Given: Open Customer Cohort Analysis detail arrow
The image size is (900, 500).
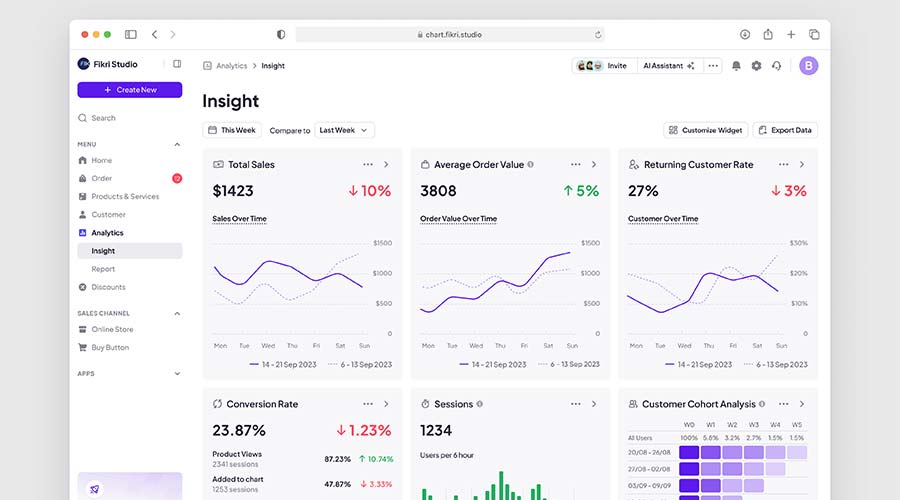Looking at the screenshot, I should (x=802, y=404).
